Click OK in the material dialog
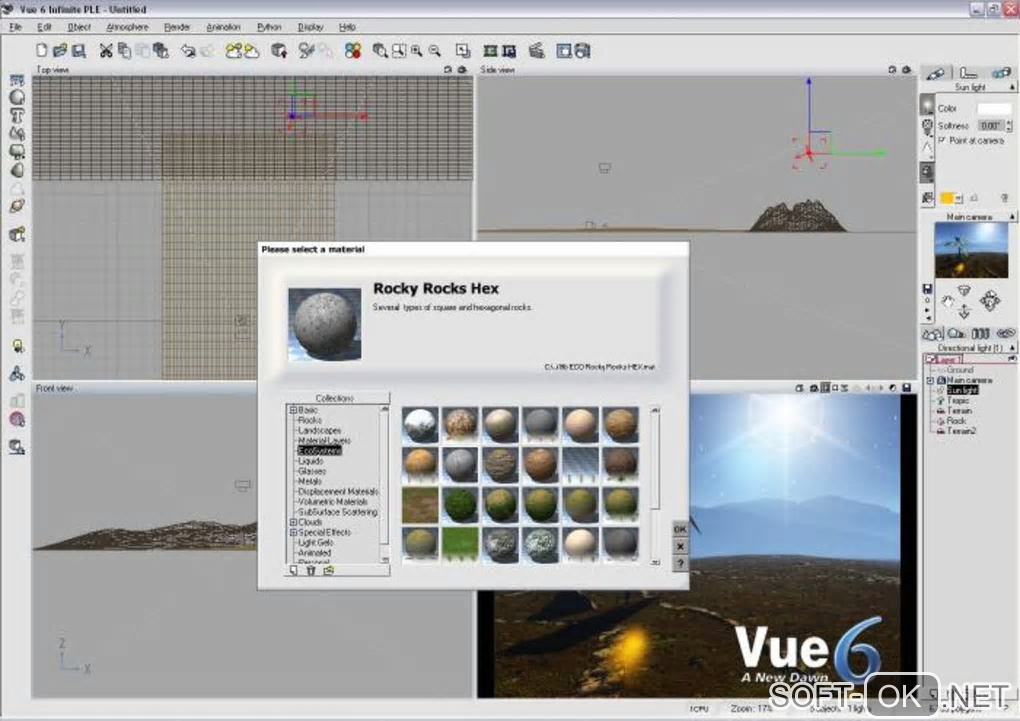1020x721 pixels. [680, 529]
